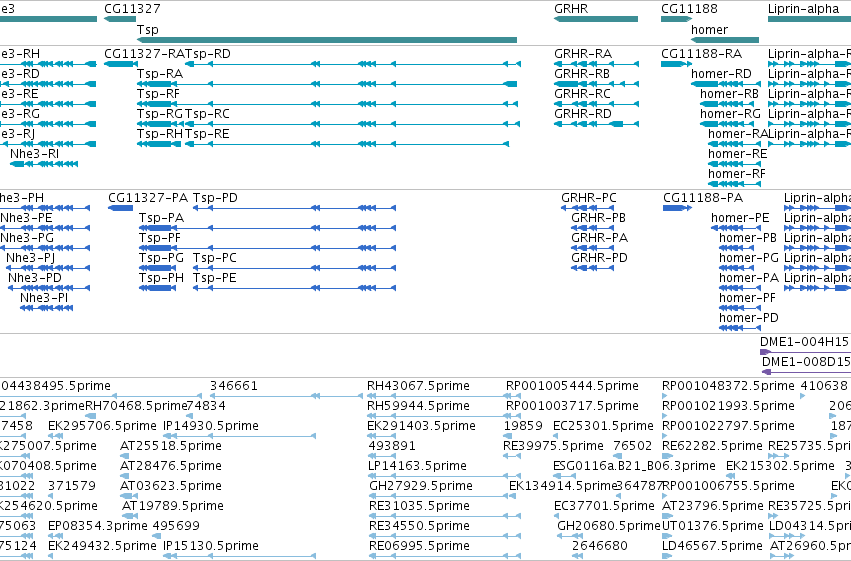Open the homer-PE protein label
The image size is (851, 561).
tap(740, 218)
